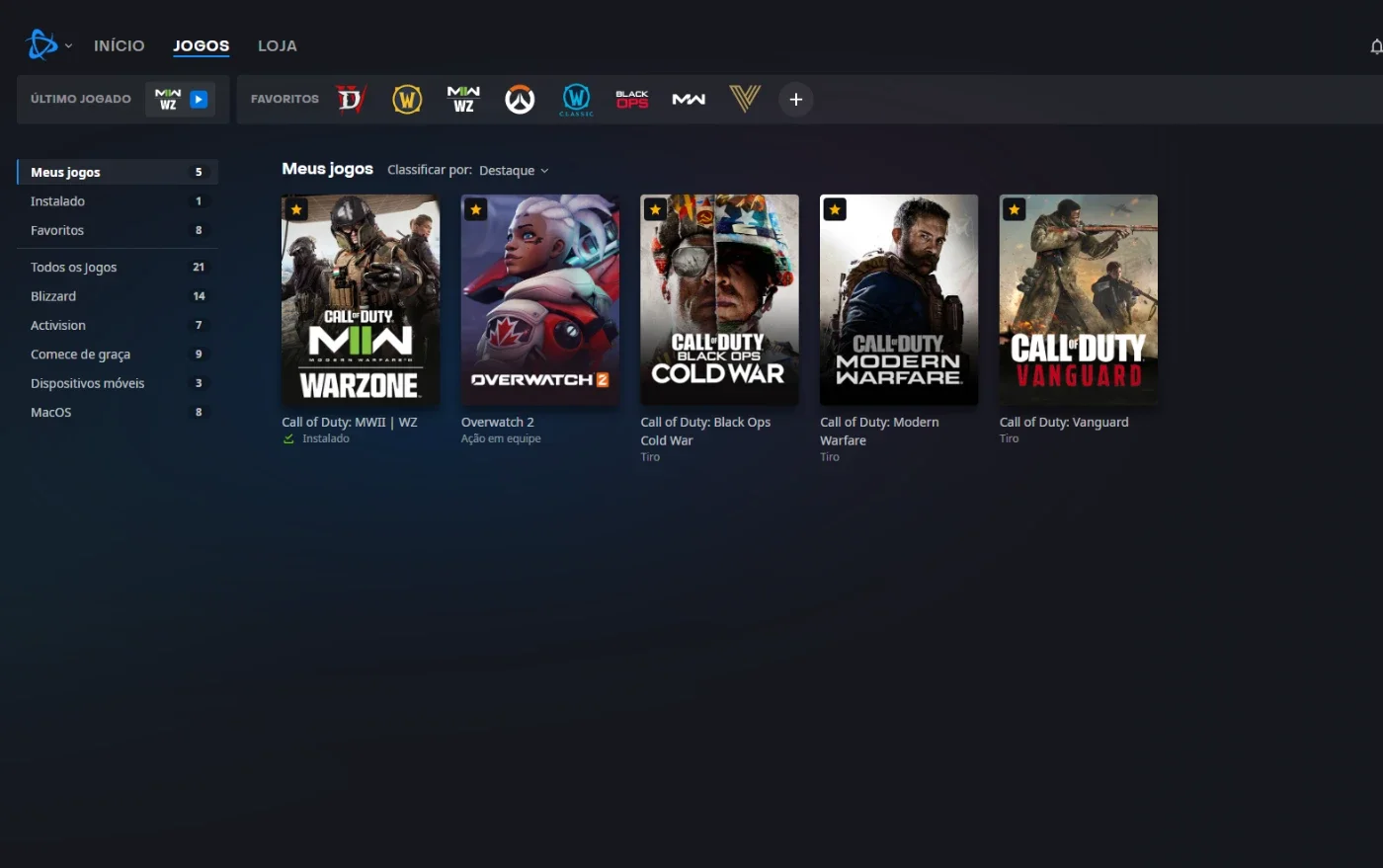The height and width of the screenshot is (868, 1383).
Task: Open the Battle.net logo menu
Action: coord(41,45)
